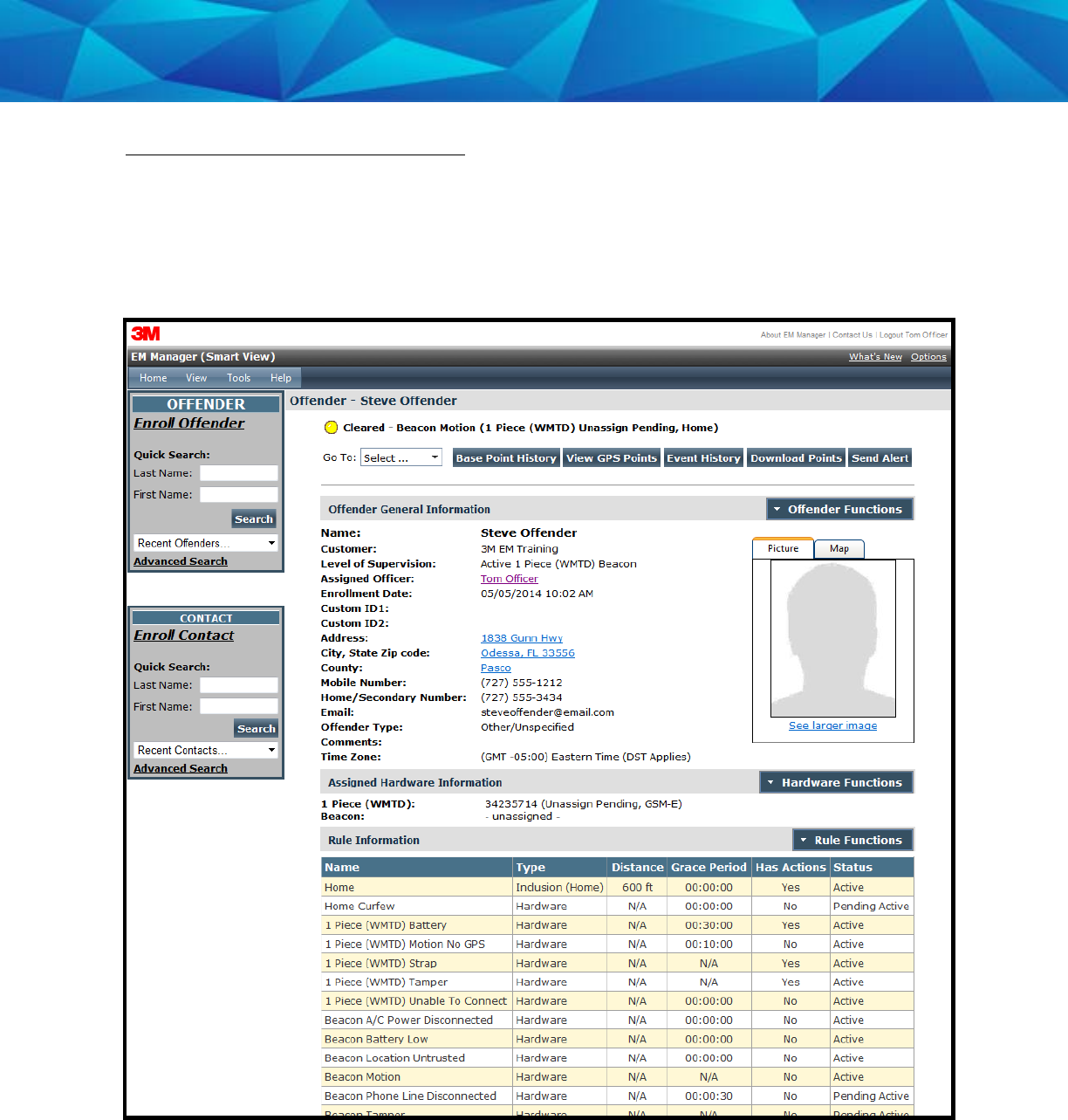Click the 3M logo

(146, 333)
